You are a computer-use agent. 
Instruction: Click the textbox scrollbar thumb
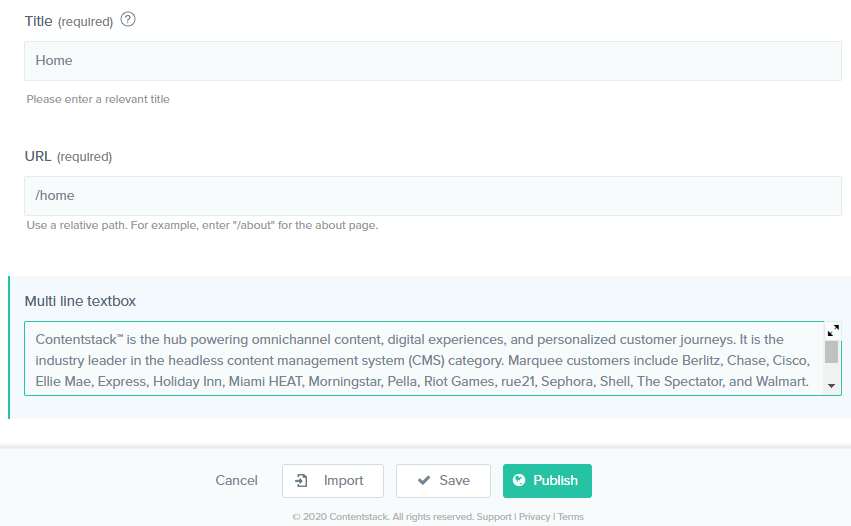[831, 352]
